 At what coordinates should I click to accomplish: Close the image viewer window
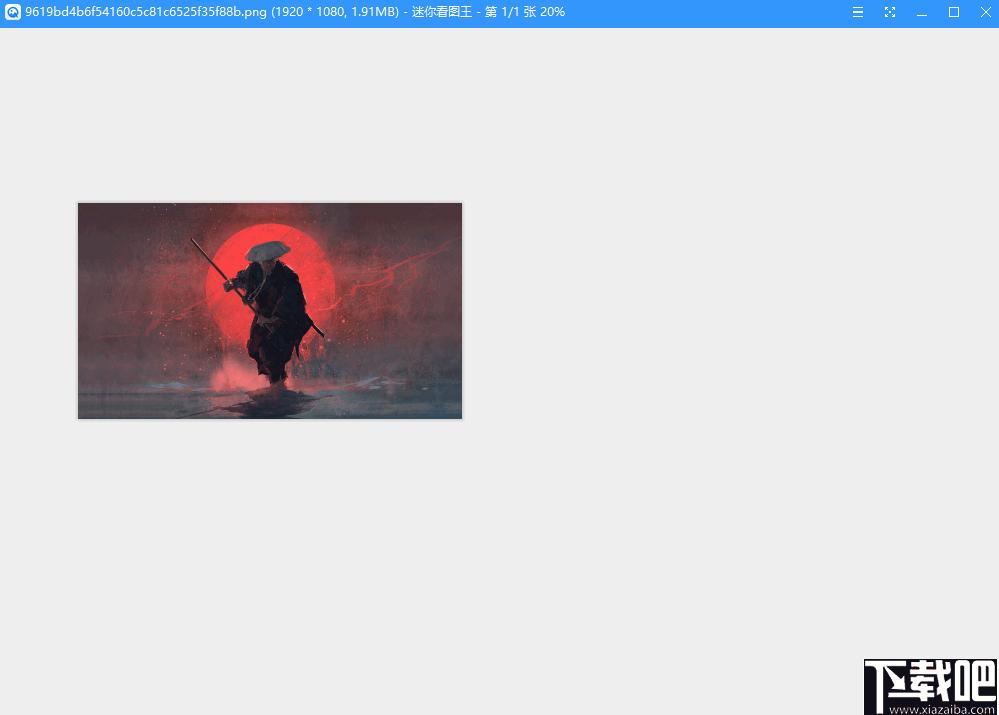[986, 12]
